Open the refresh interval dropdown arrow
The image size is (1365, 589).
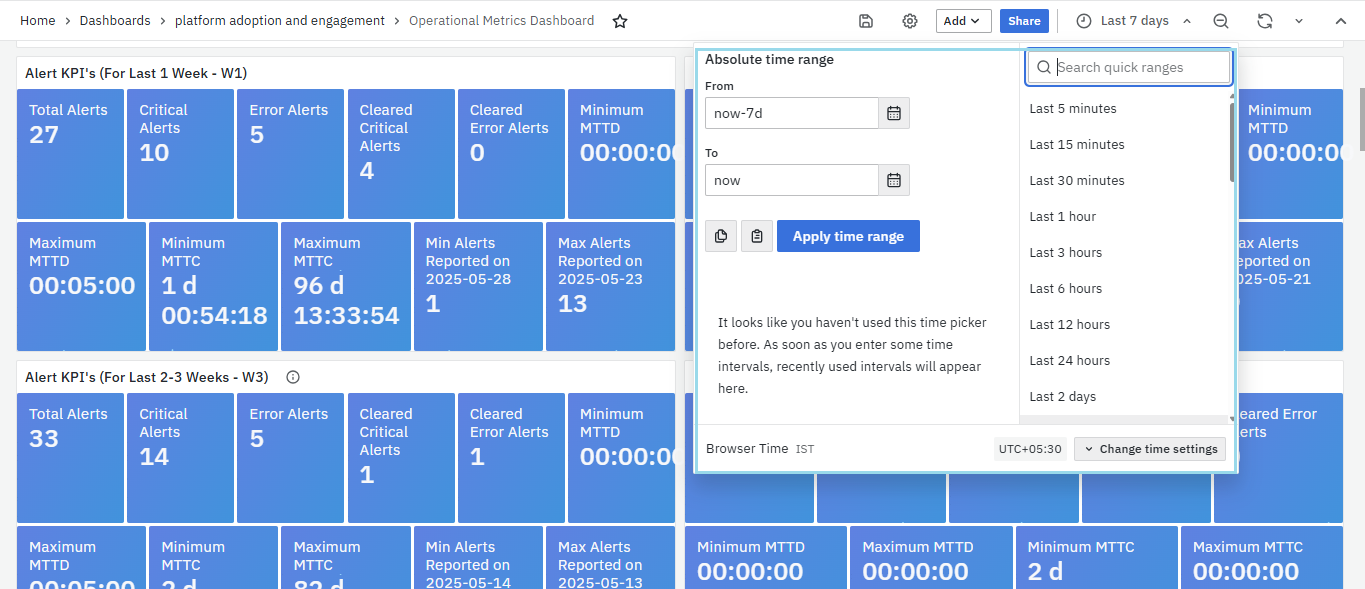[1299, 21]
